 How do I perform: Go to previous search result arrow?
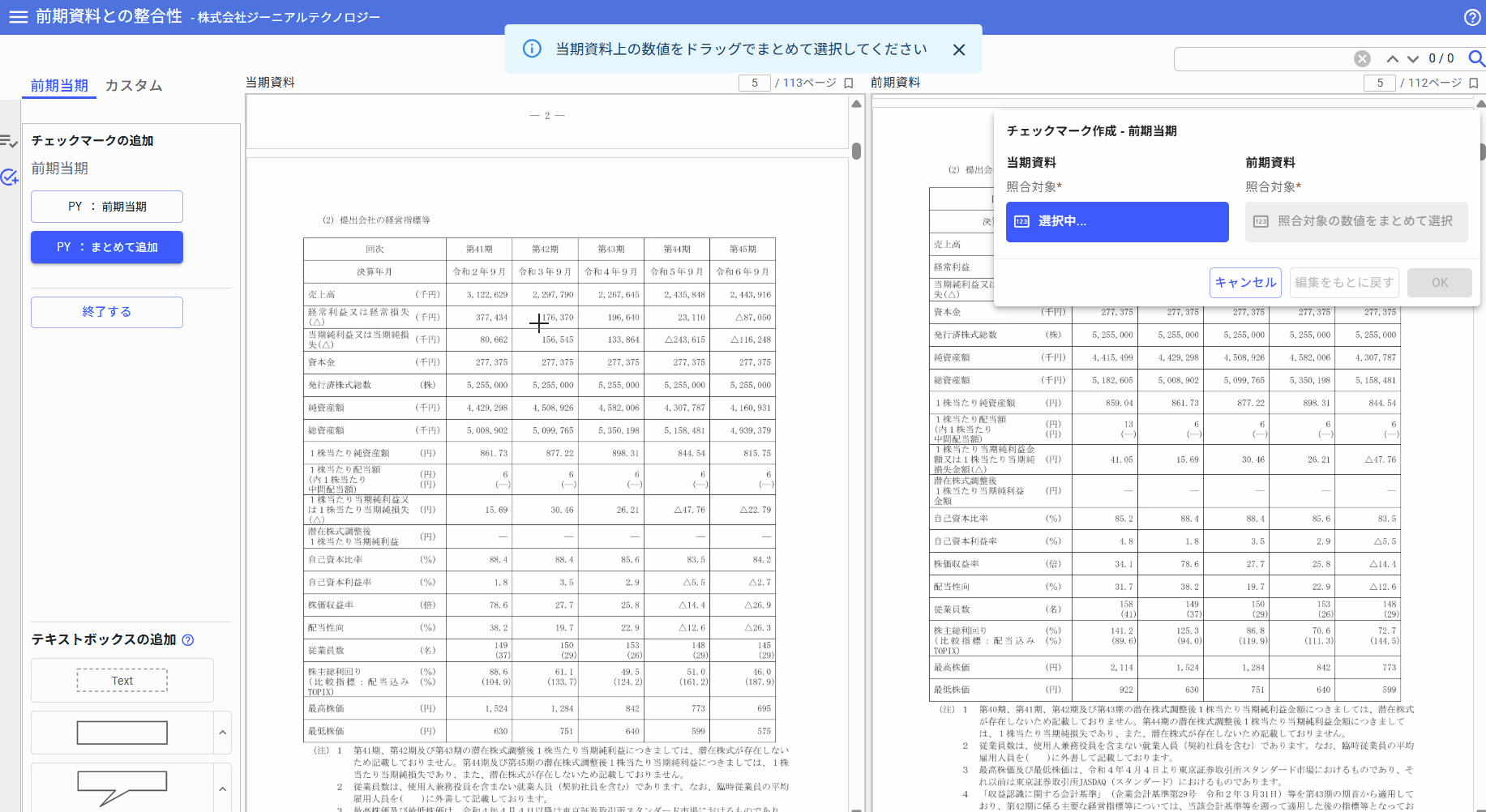tap(1392, 58)
